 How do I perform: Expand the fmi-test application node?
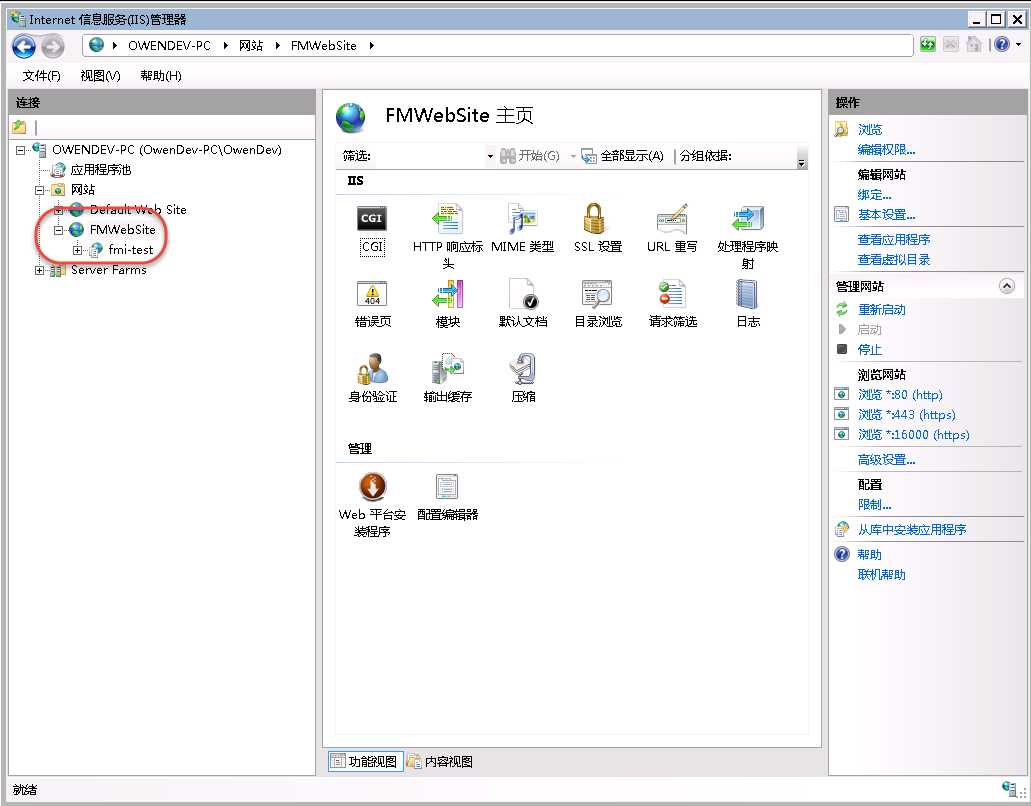point(78,250)
